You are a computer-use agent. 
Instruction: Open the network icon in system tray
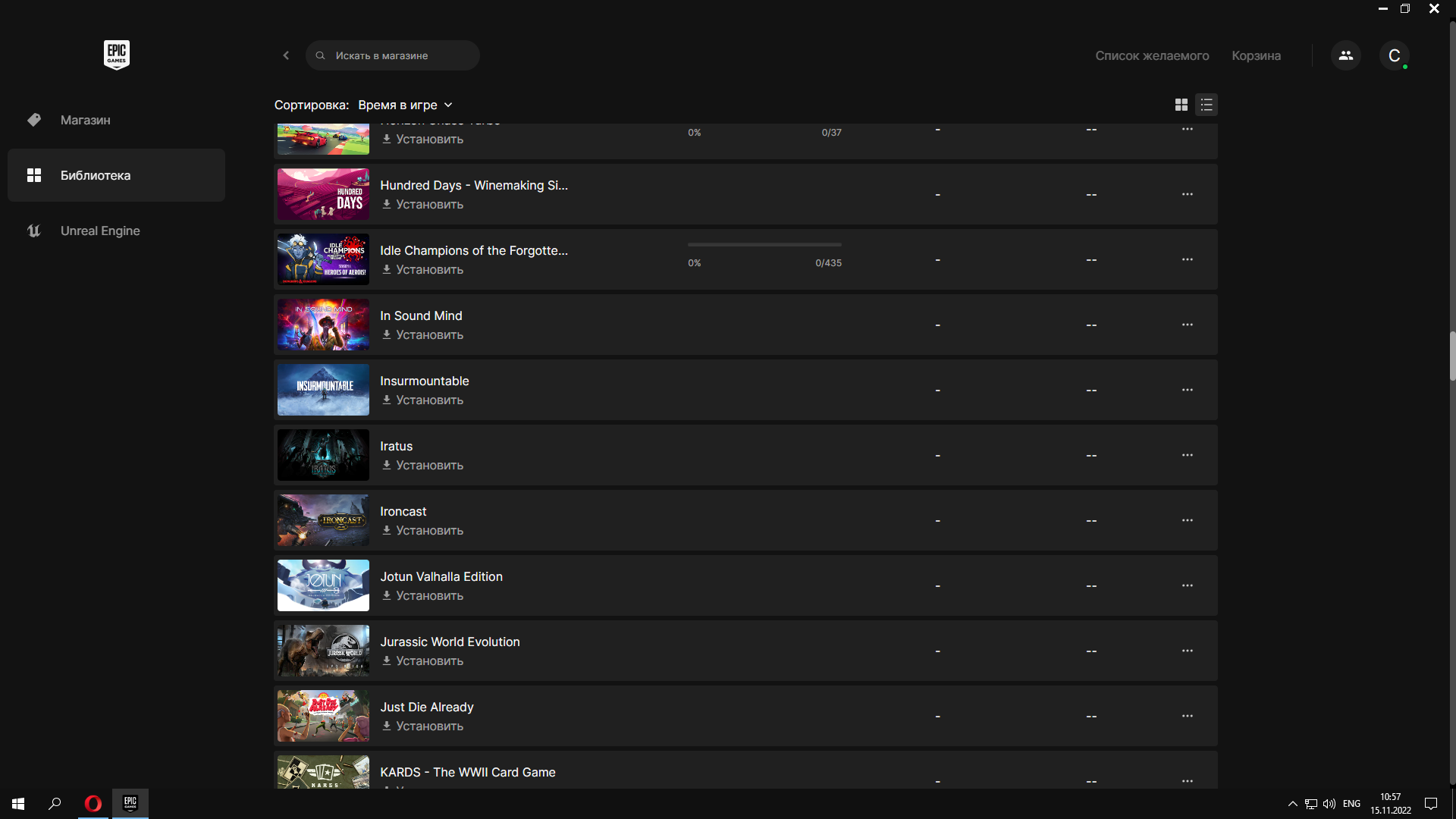pos(1311,804)
